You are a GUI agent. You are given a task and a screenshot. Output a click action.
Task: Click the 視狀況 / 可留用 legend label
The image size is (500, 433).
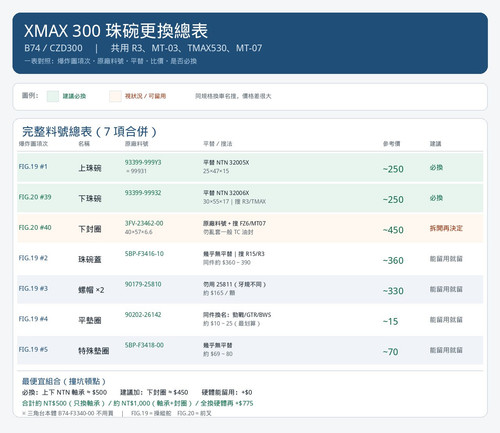click(145, 96)
